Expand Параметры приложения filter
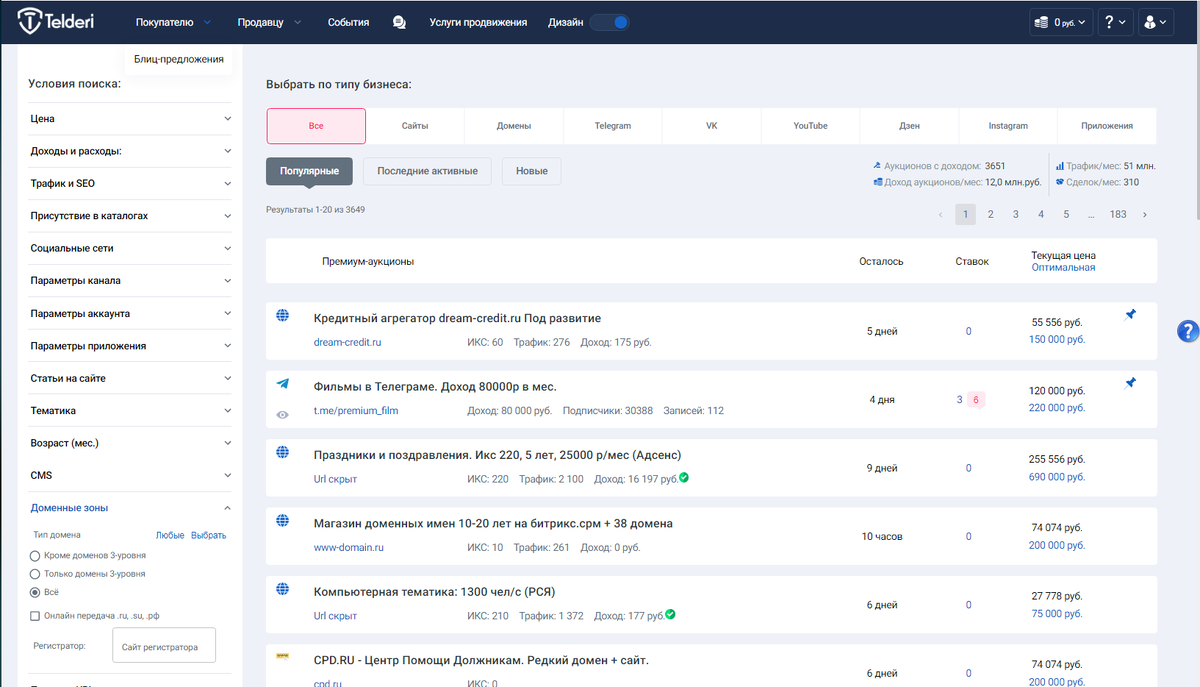This screenshot has width=1200, height=687. (x=130, y=346)
